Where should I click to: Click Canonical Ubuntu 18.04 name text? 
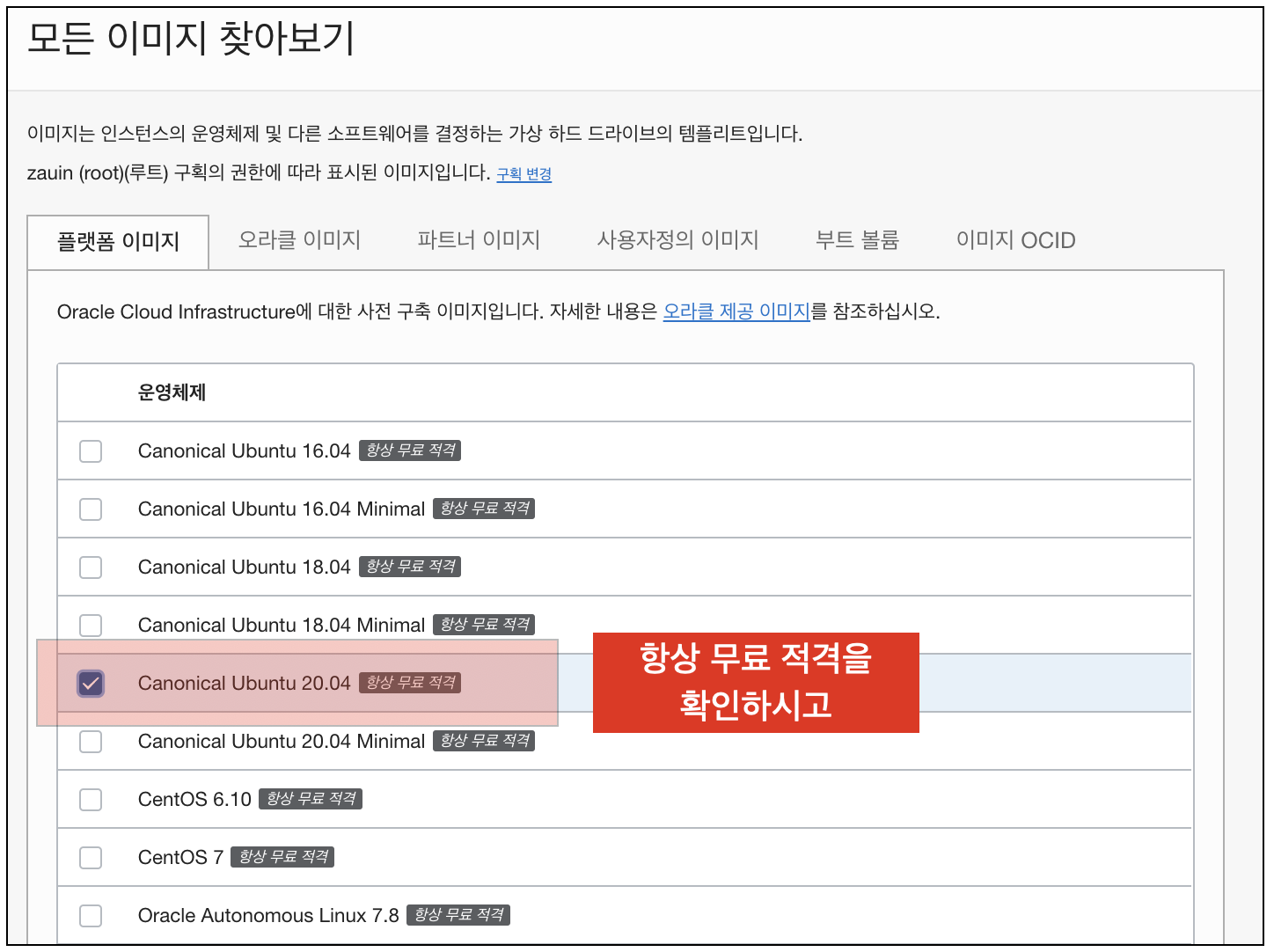pos(245,568)
